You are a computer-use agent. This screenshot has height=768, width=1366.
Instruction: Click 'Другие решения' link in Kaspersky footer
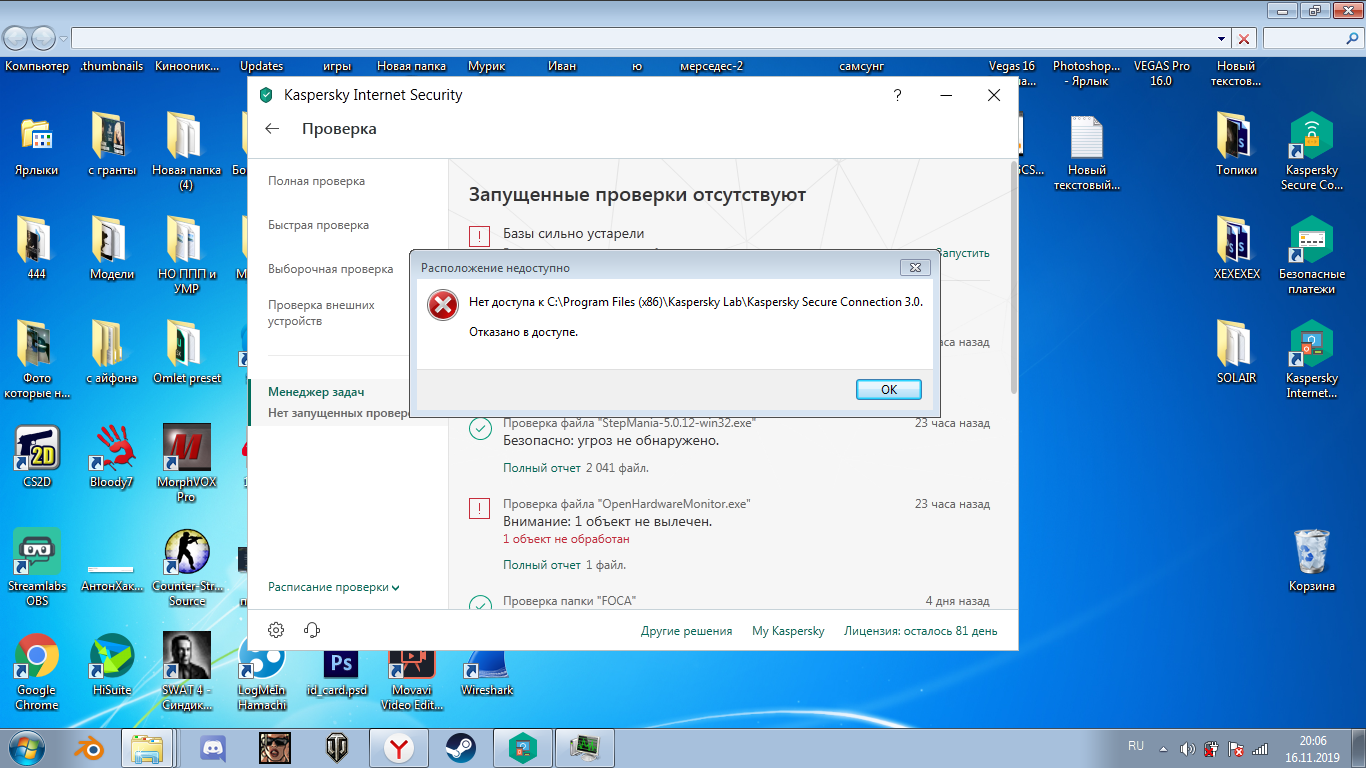pyautogui.click(x=686, y=631)
